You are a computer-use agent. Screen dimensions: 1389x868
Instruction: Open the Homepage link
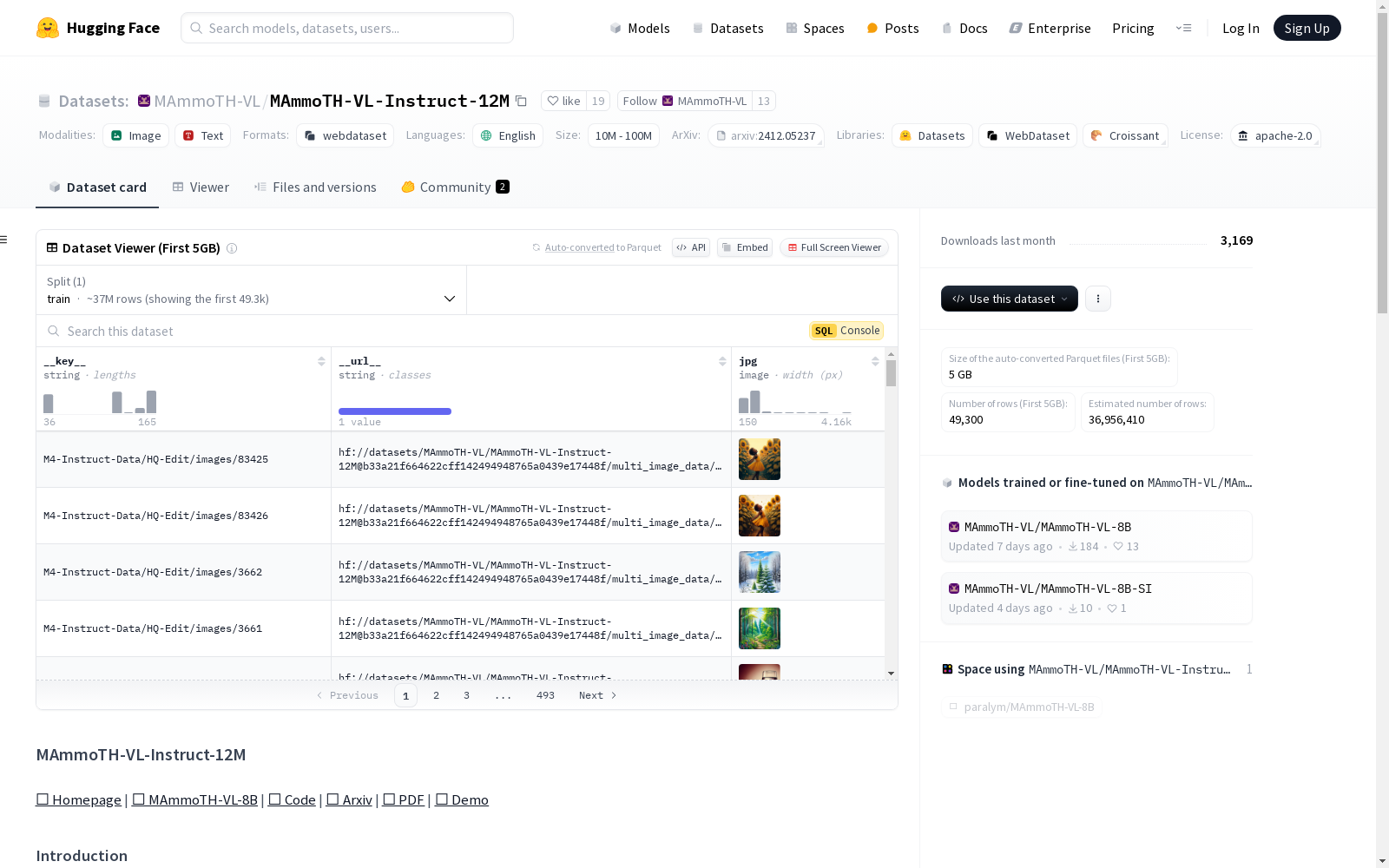[x=79, y=800]
